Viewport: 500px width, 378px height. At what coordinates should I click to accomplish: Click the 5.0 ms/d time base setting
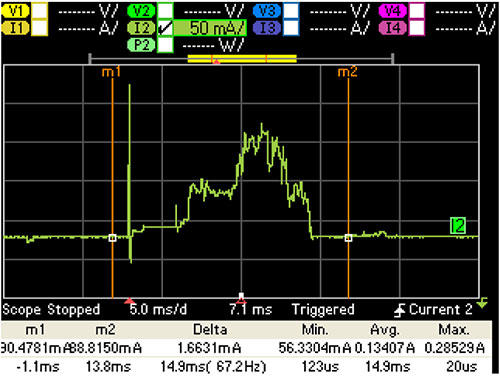158,310
